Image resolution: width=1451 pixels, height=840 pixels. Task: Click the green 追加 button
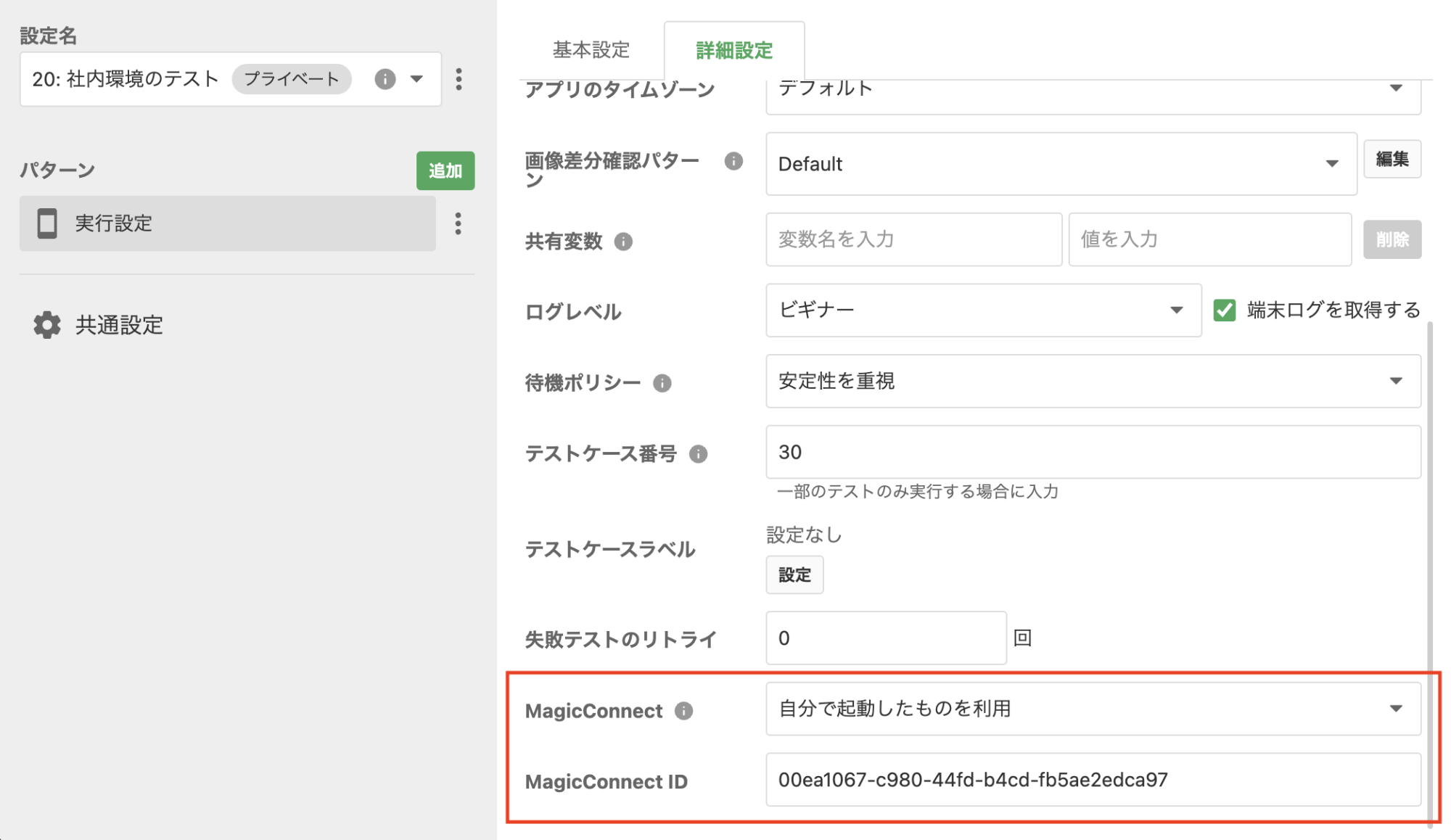point(445,171)
